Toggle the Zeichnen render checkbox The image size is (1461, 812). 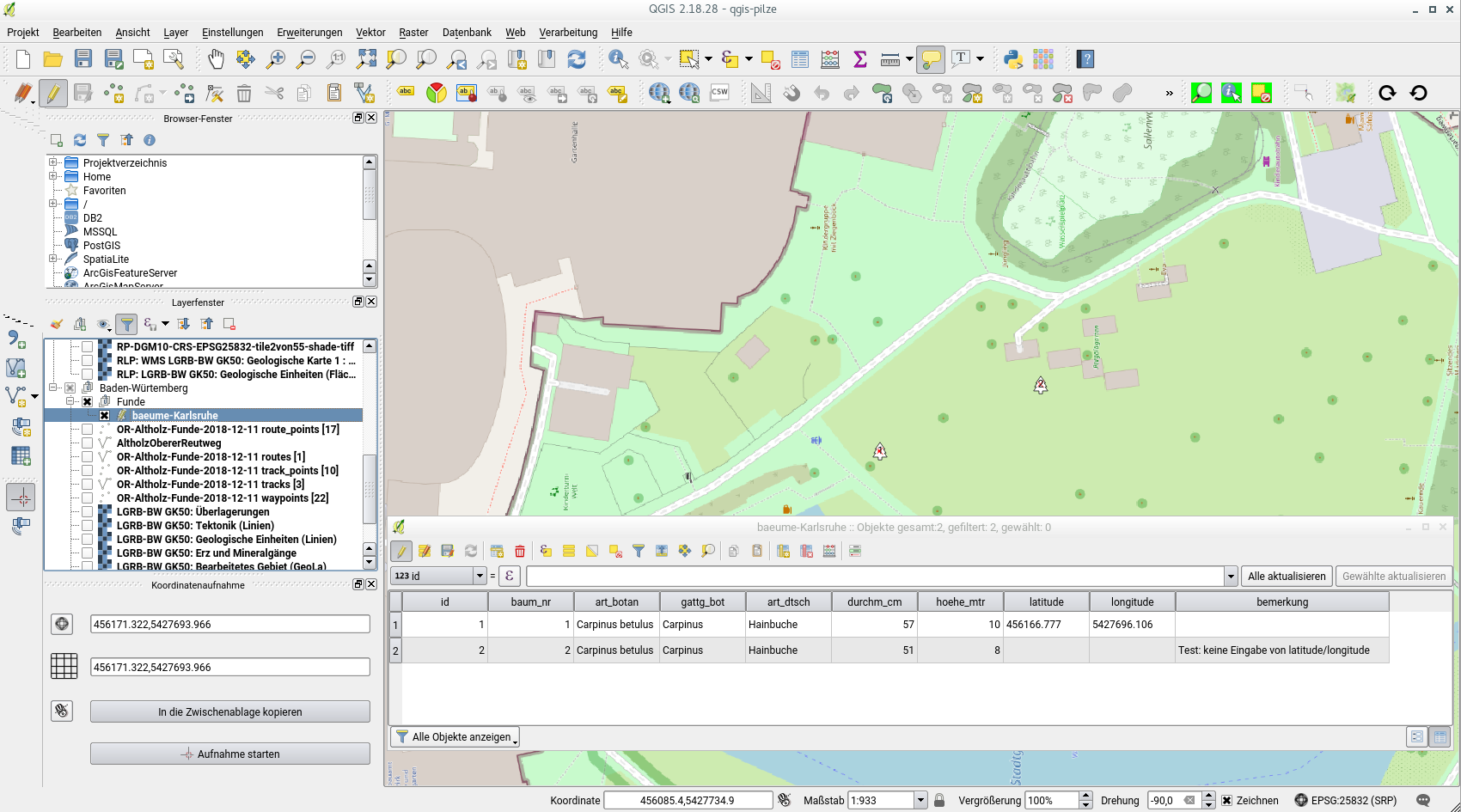click(1227, 801)
